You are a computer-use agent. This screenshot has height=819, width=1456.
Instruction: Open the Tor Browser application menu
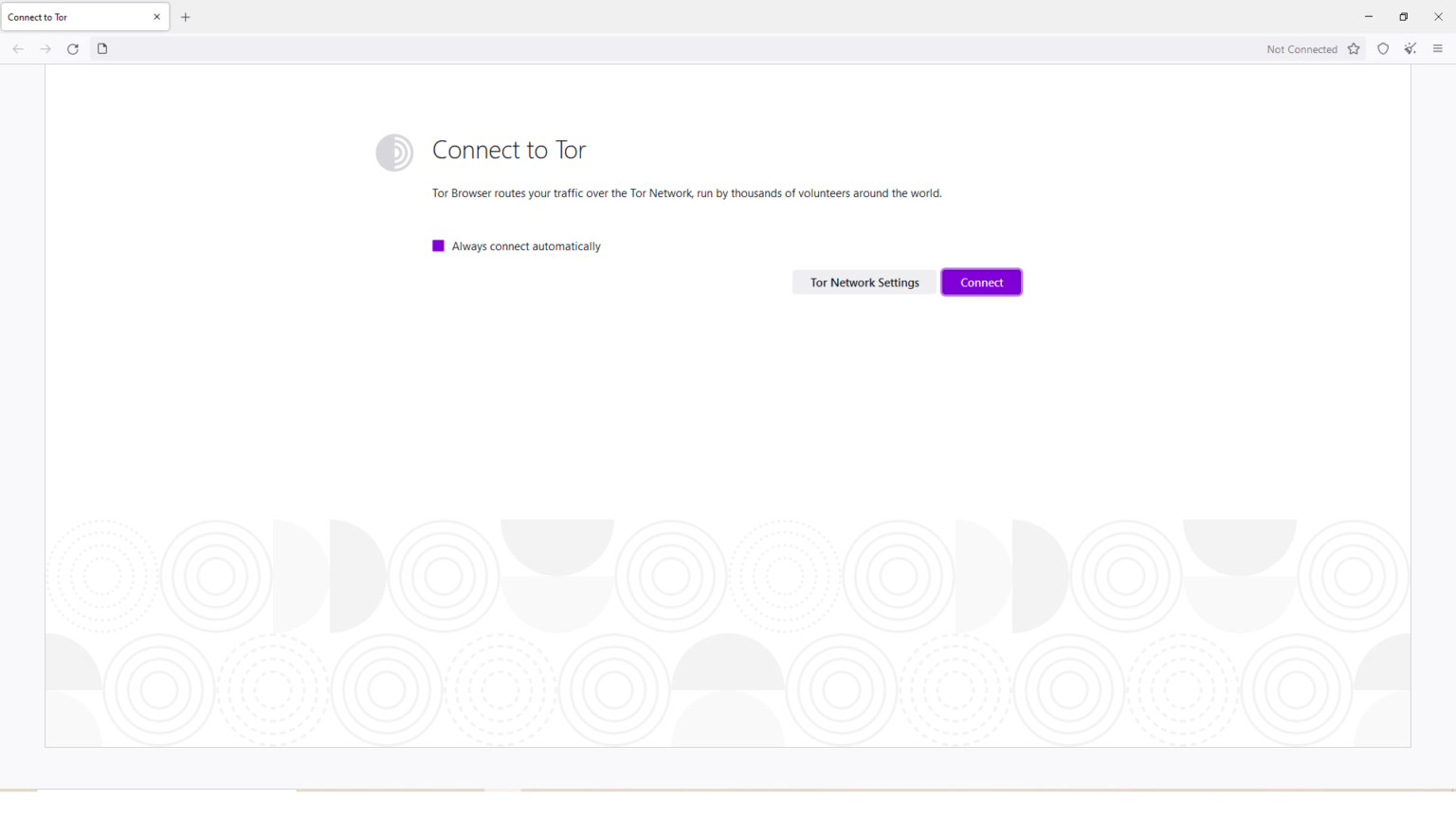point(1437,48)
